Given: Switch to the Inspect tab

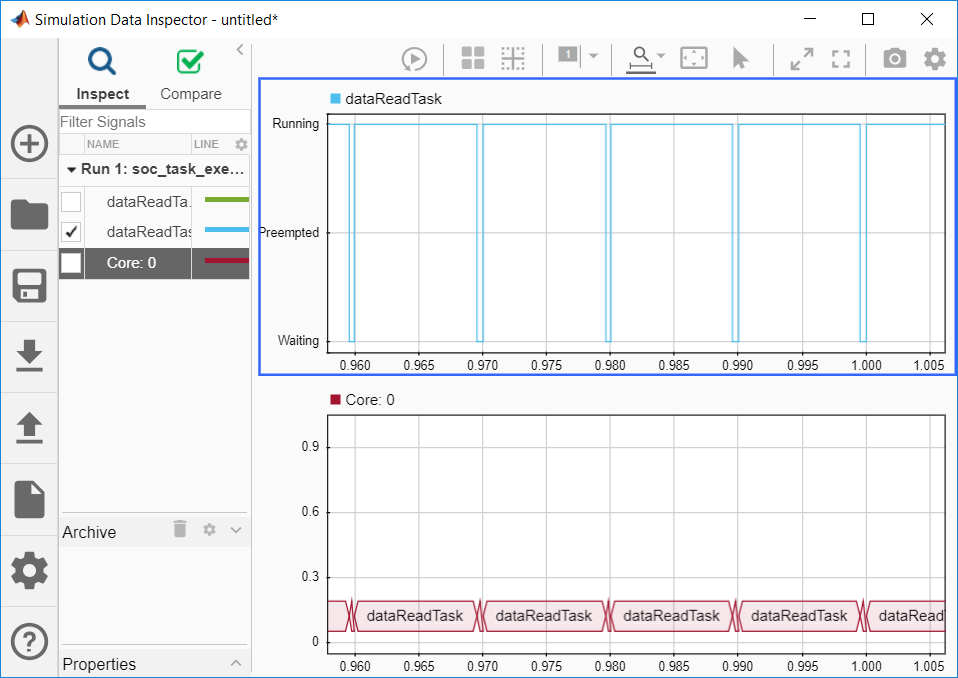Looking at the screenshot, I should click(x=103, y=75).
